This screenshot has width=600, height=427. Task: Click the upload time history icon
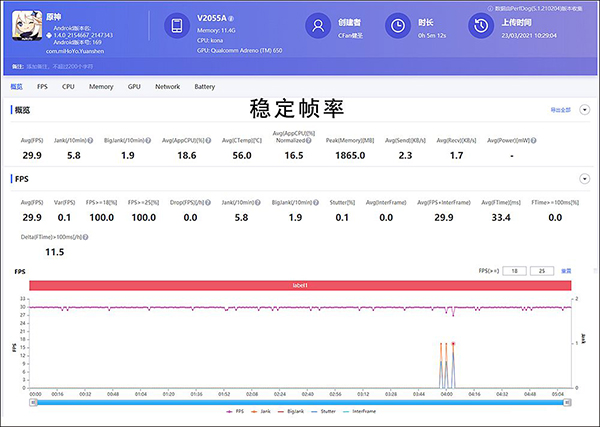[478, 26]
